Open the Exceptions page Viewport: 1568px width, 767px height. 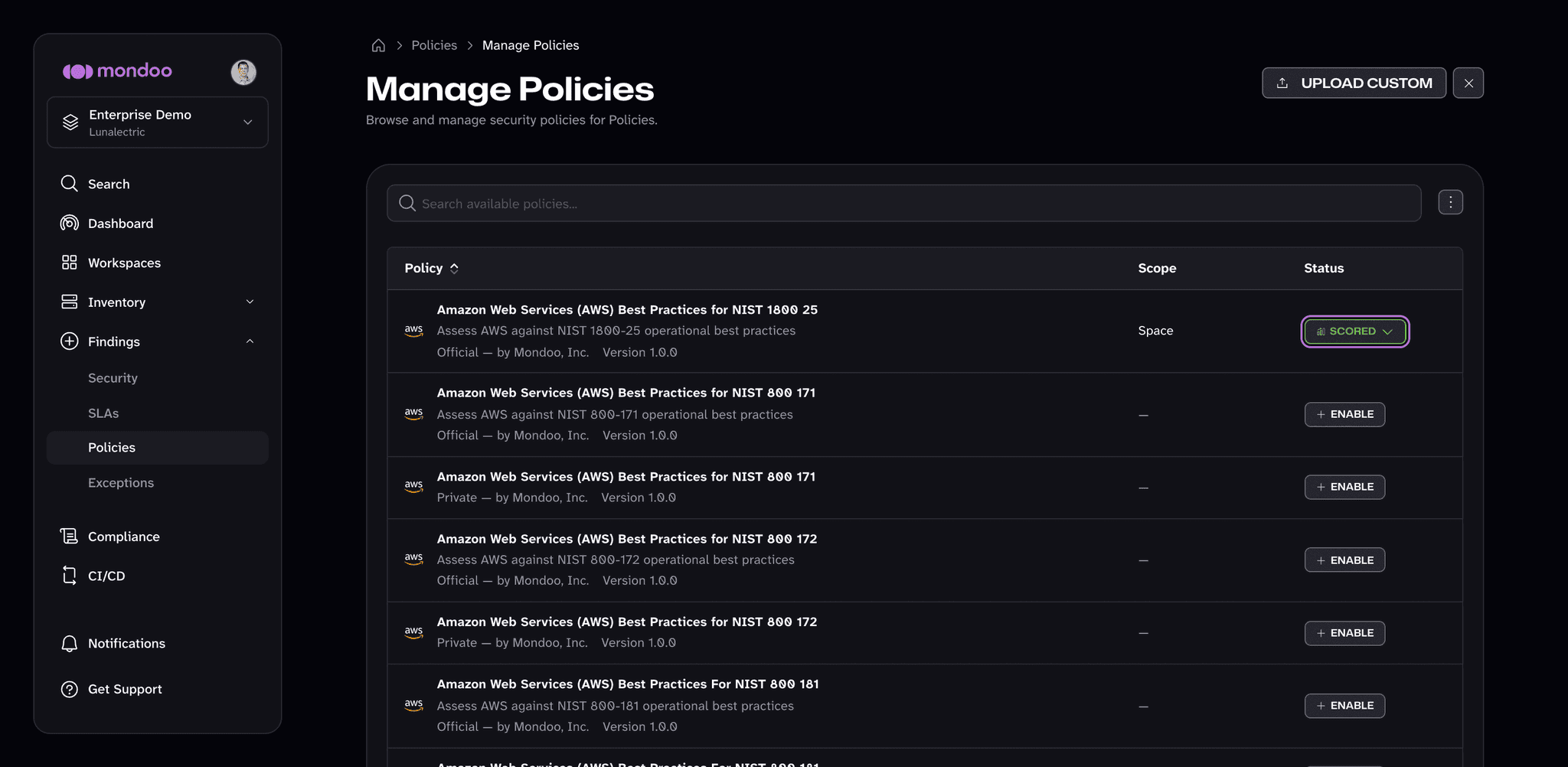(121, 483)
